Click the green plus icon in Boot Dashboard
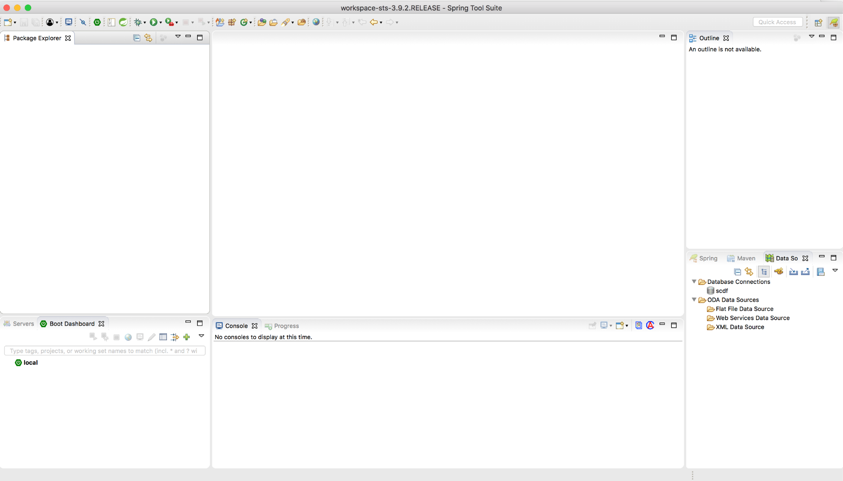Screen dimensions: 843x481 coord(186,337)
